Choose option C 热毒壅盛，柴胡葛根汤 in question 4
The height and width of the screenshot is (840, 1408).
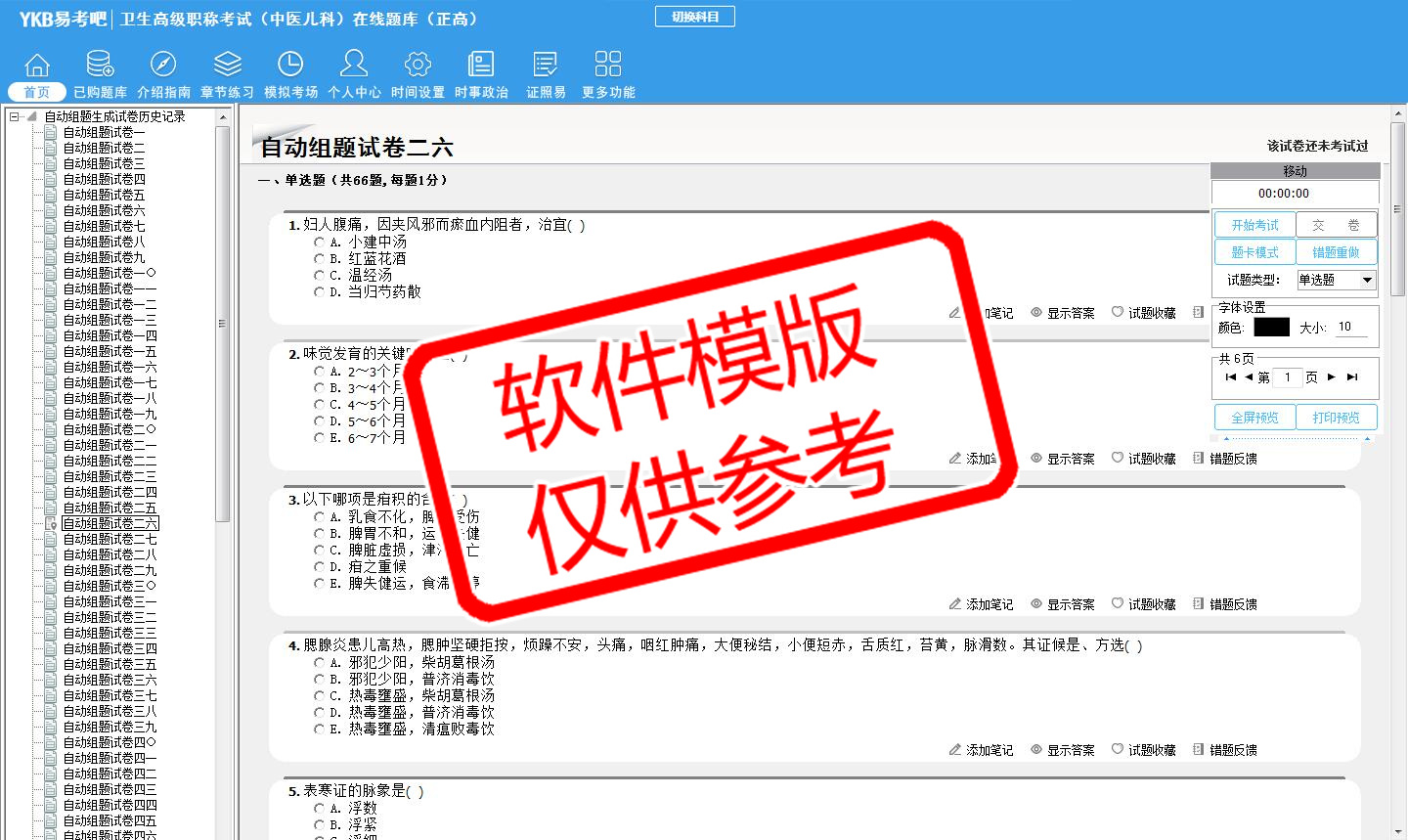(319, 696)
